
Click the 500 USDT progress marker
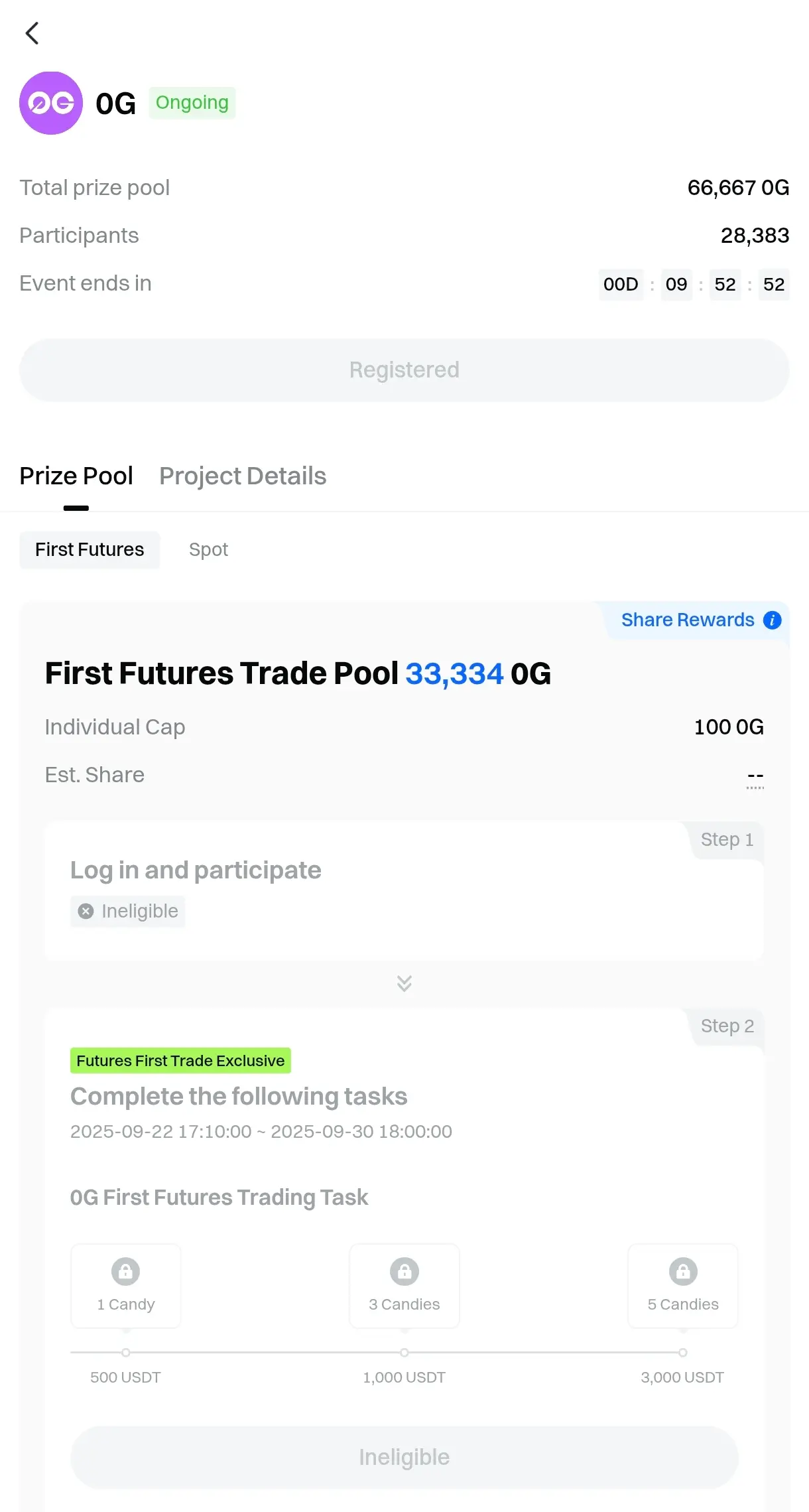pos(125,1352)
